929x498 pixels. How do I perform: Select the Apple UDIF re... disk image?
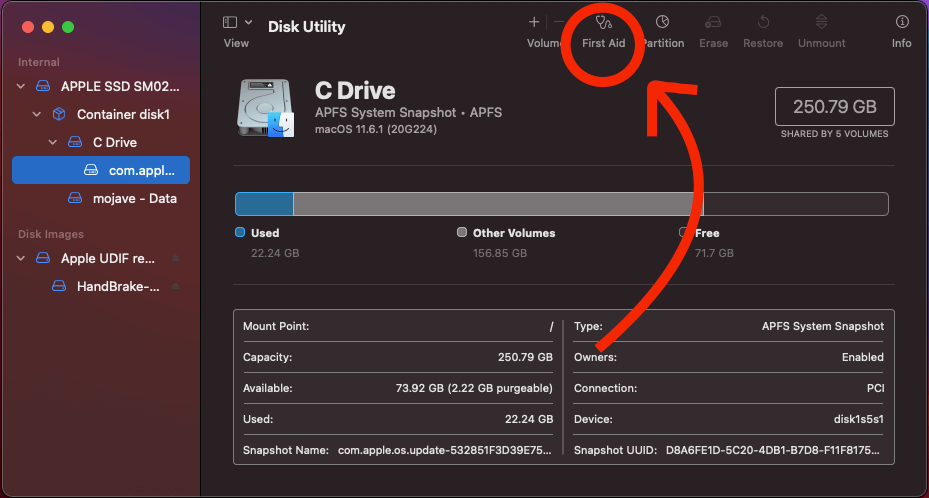[107, 258]
